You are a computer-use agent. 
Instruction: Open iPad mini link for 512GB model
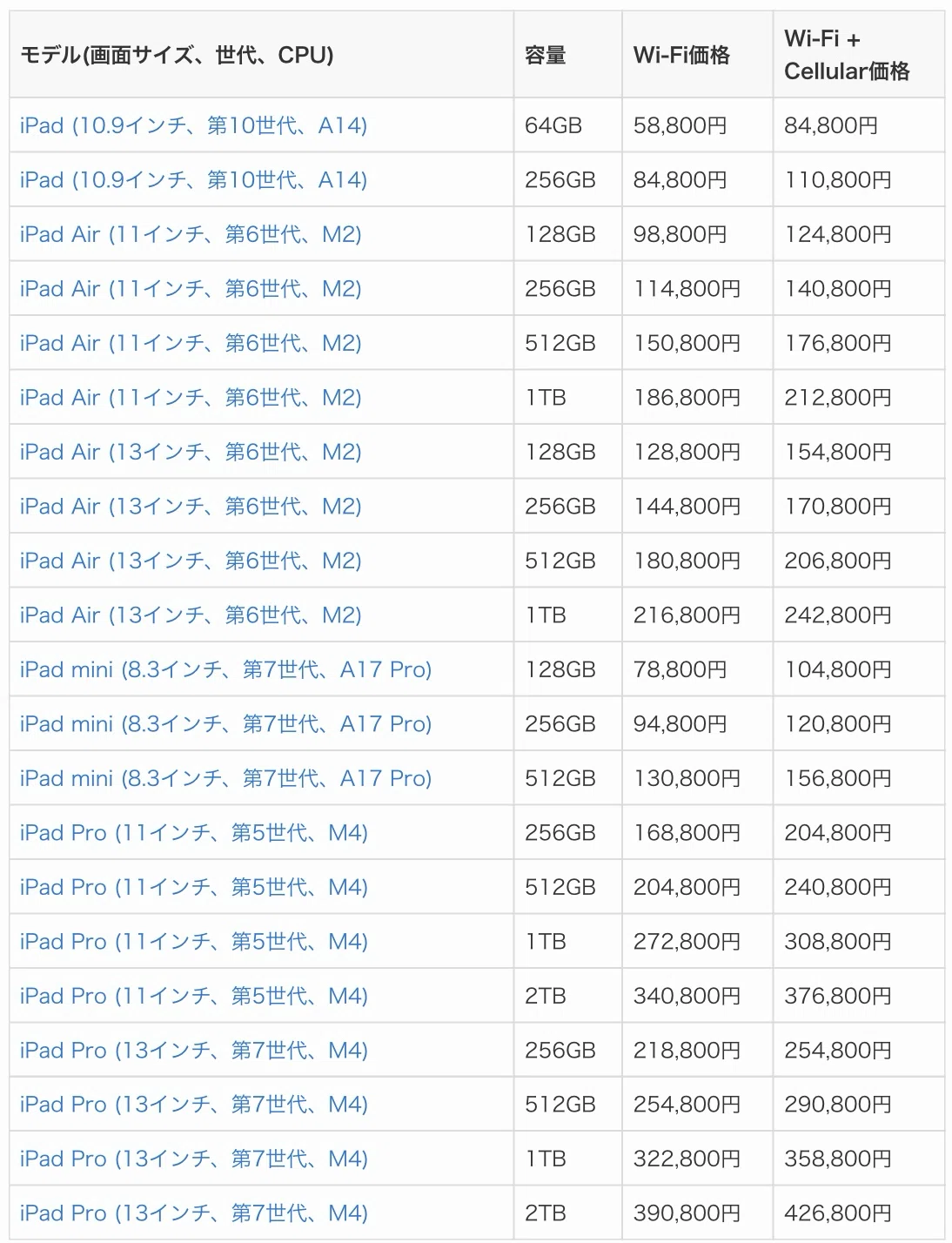coord(226,778)
